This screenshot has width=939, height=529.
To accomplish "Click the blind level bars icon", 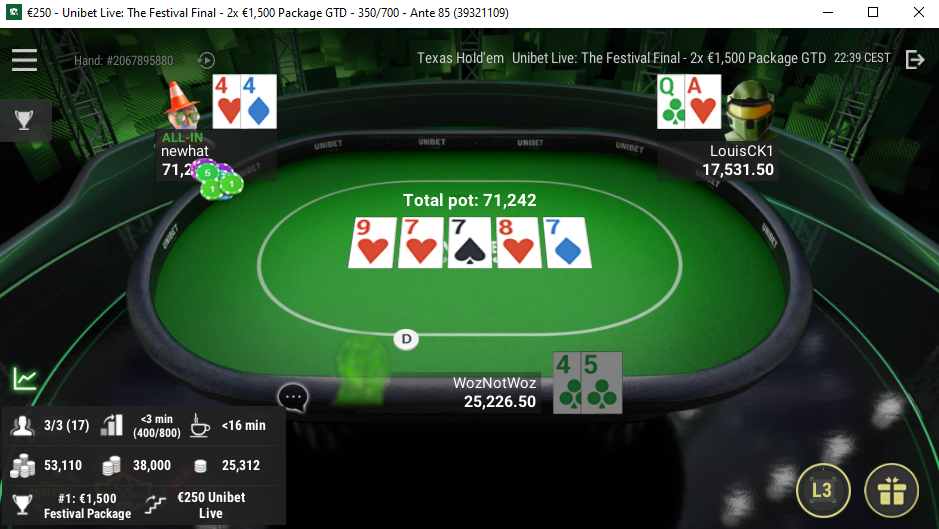I will (112, 425).
